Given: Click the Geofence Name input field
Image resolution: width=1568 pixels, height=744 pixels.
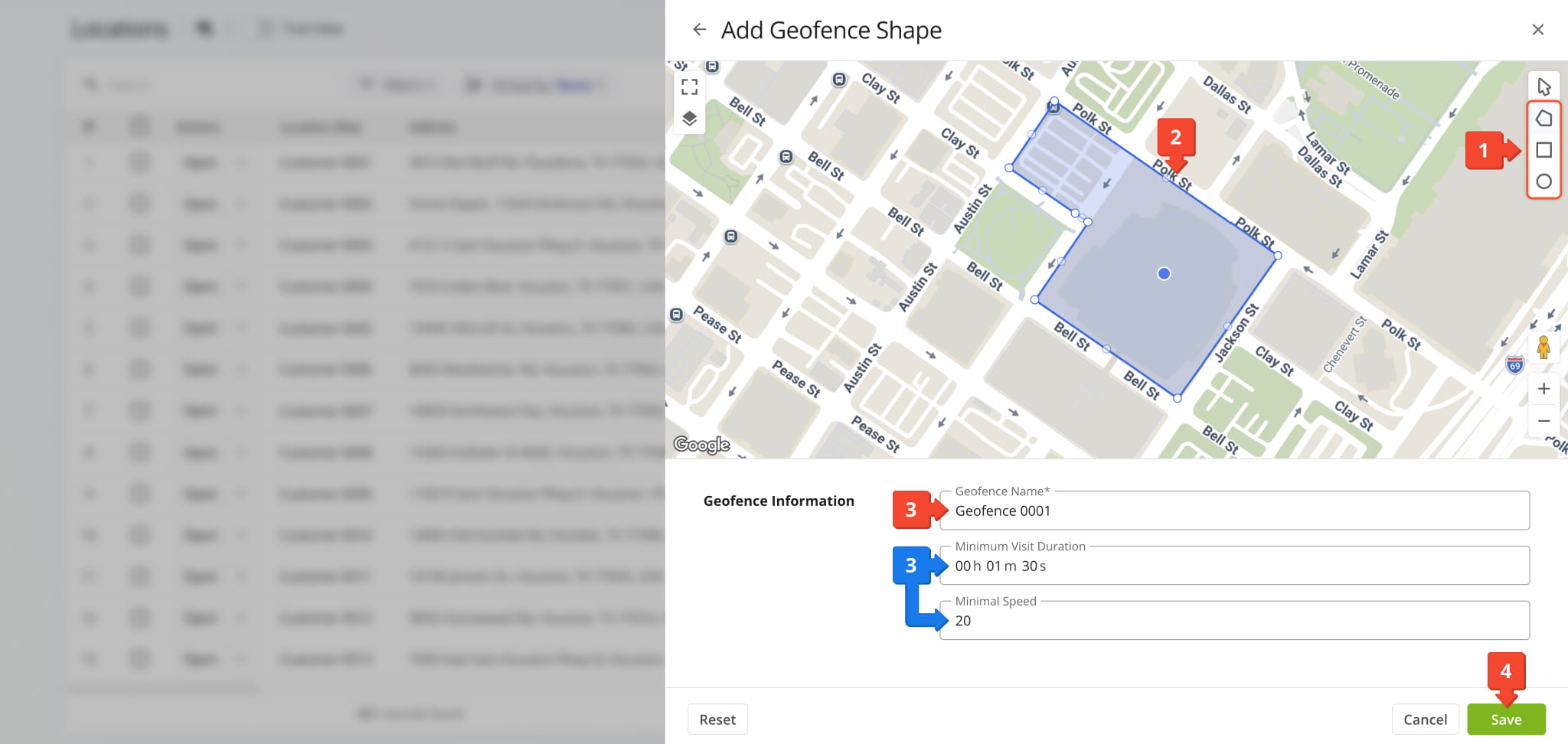Looking at the screenshot, I should tap(1234, 511).
